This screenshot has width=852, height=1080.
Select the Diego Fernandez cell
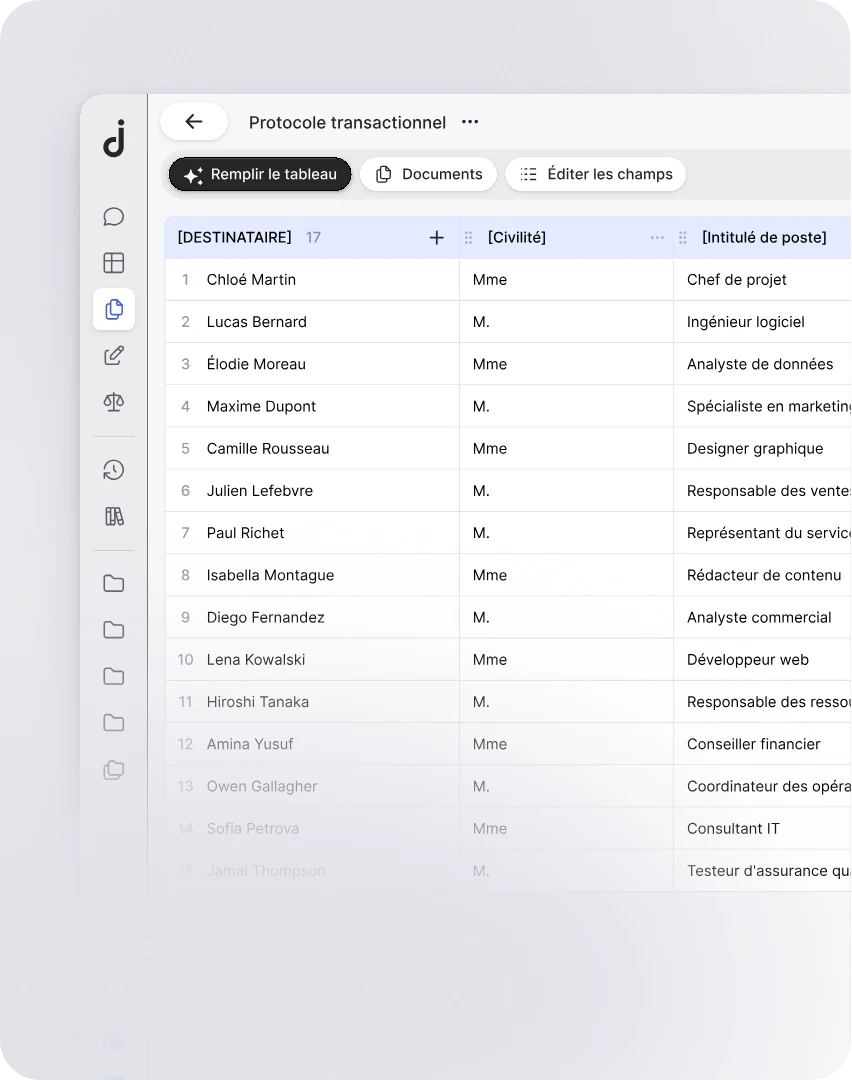coord(312,617)
